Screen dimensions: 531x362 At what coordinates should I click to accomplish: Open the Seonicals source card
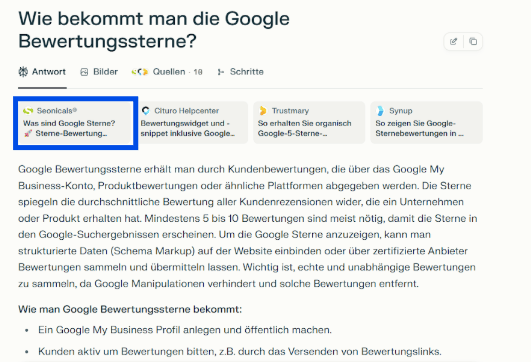[x=75, y=123]
